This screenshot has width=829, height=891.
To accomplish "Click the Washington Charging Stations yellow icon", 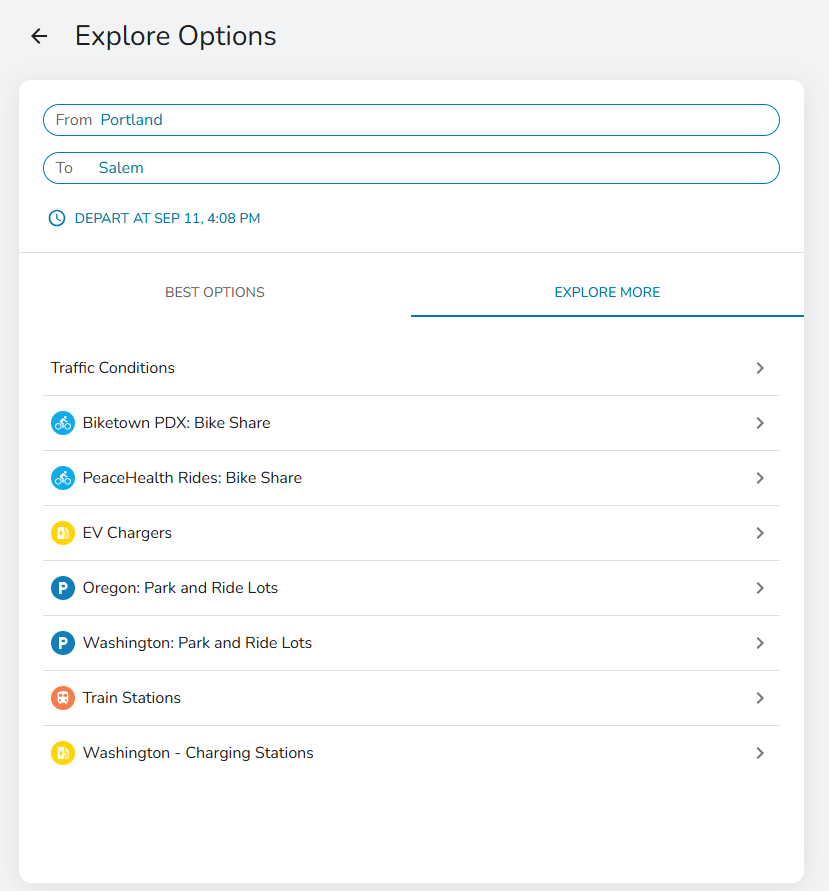I will pyautogui.click(x=63, y=753).
